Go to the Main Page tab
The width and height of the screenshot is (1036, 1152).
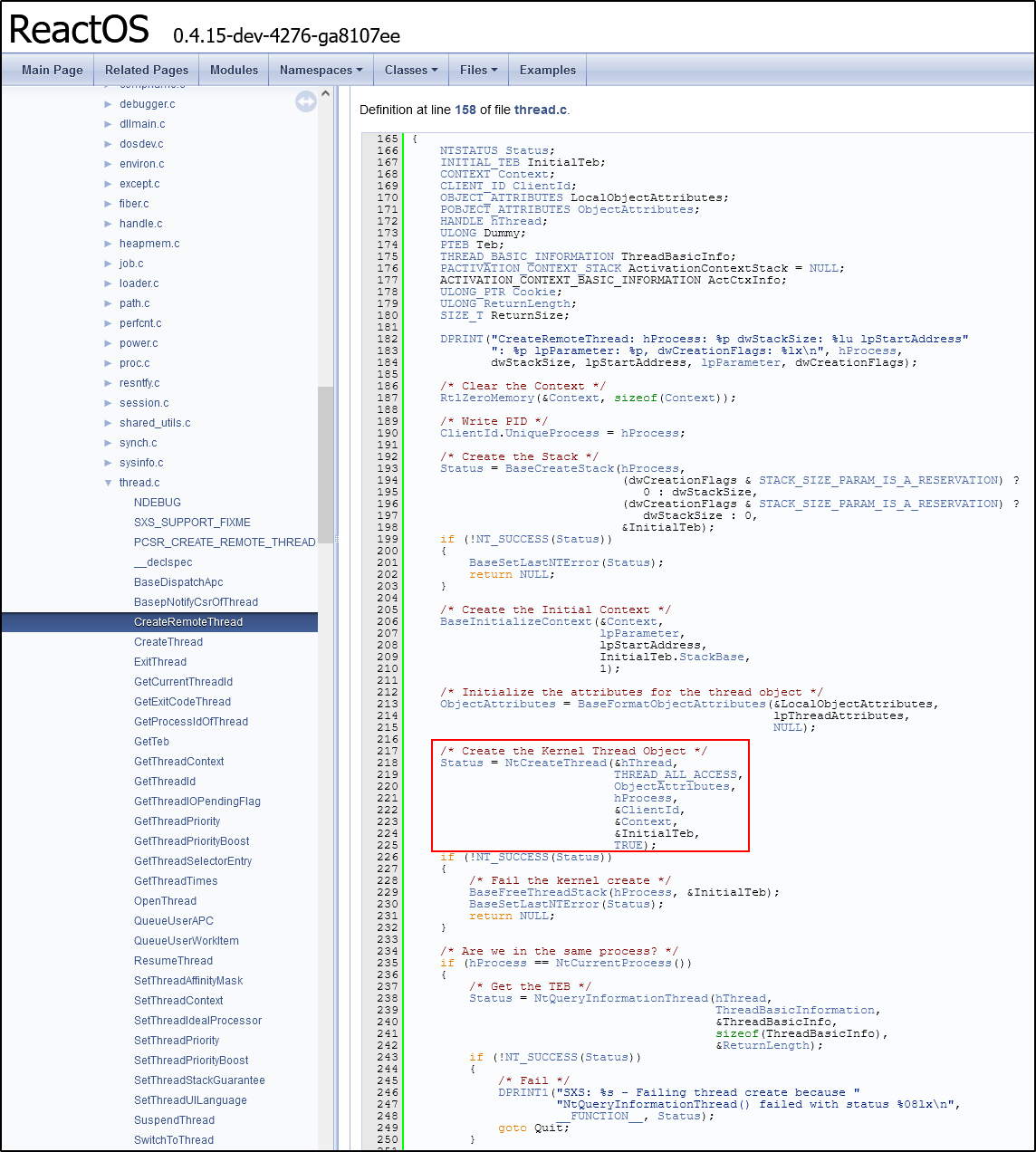click(x=53, y=70)
